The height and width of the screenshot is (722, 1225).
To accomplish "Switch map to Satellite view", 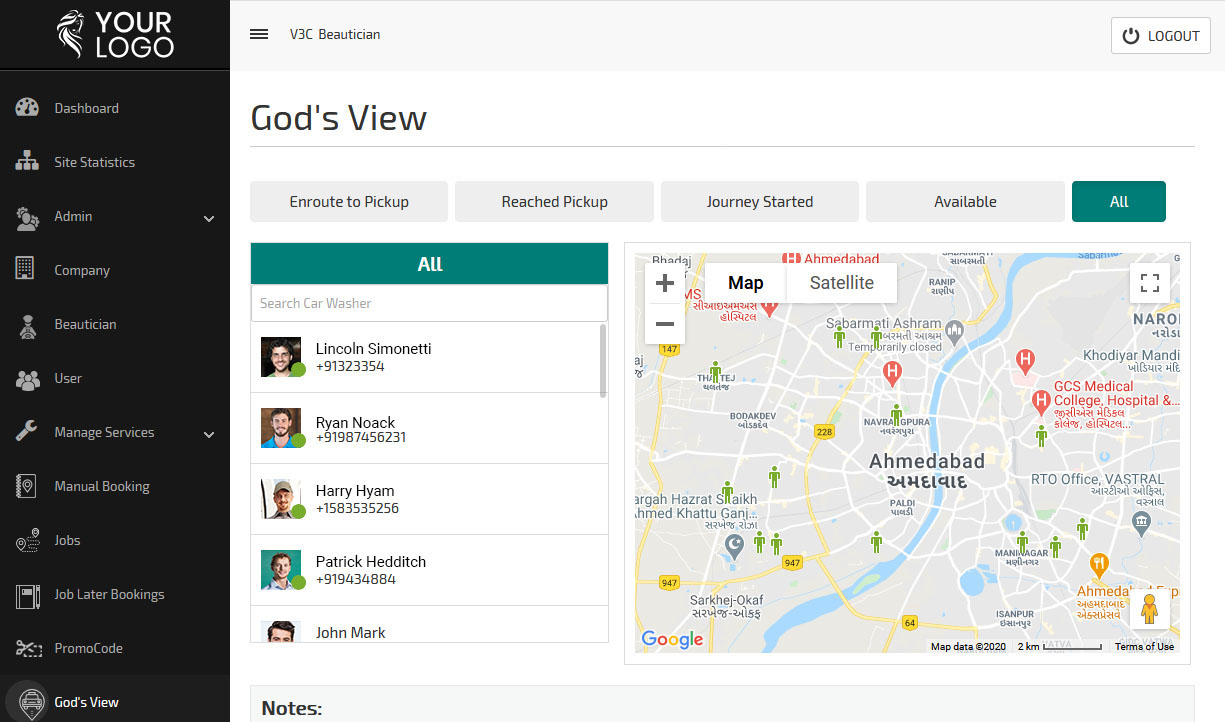I will click(842, 283).
